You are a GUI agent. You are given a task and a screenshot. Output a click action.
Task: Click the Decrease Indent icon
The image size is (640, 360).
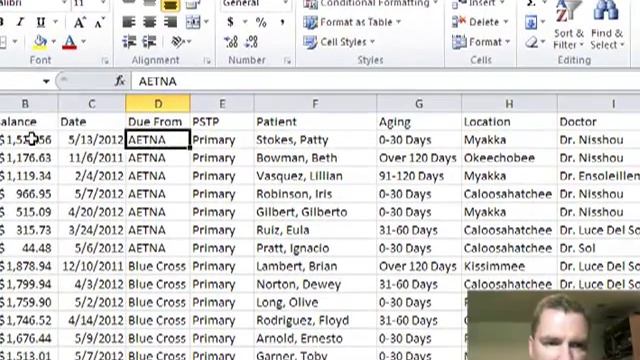click(129, 42)
